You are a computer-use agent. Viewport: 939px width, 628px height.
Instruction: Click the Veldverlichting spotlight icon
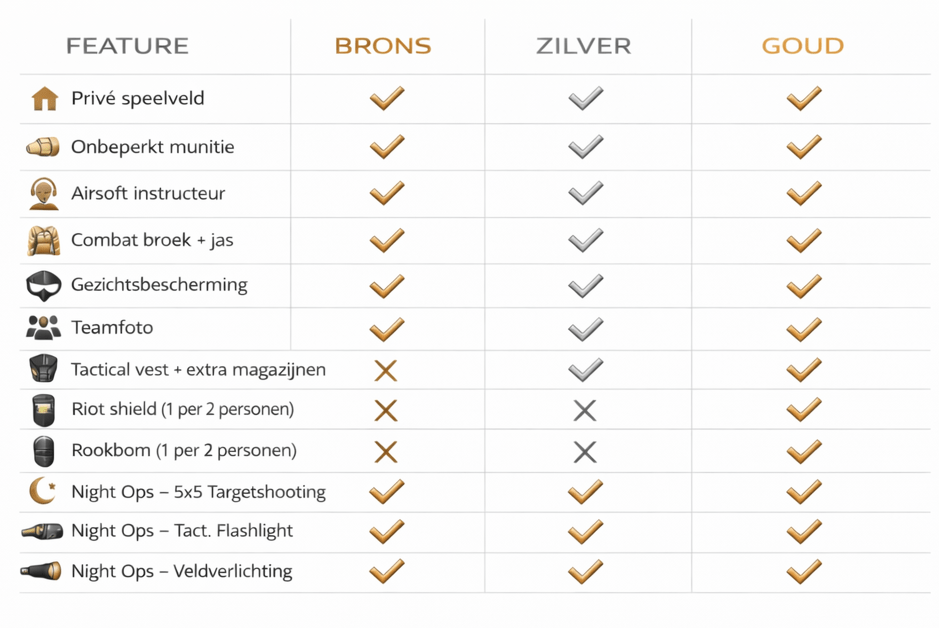tap(42, 571)
